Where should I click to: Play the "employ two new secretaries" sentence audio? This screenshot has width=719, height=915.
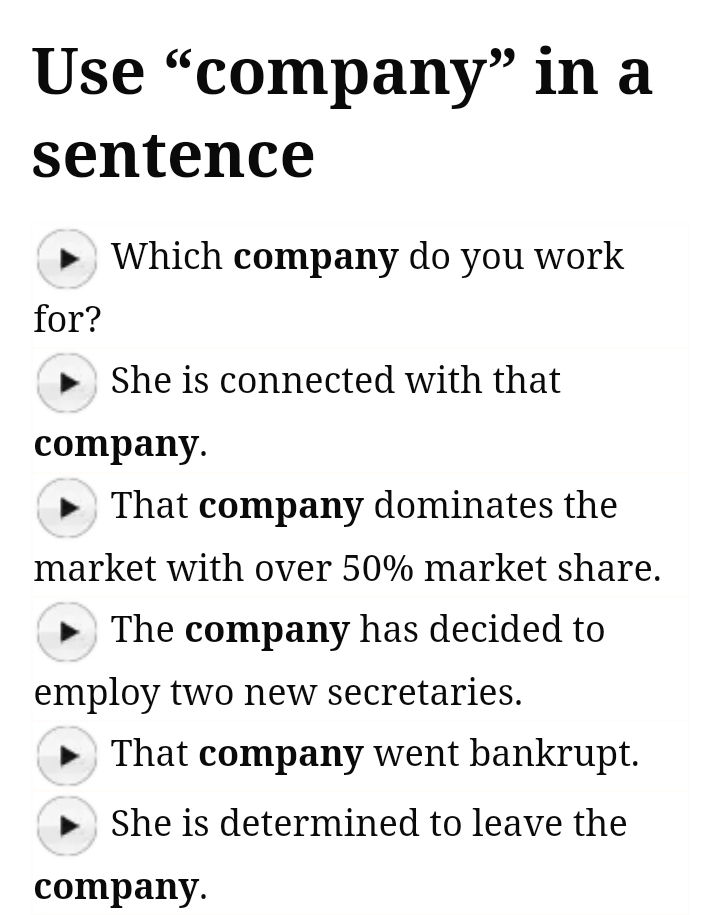pyautogui.click(x=66, y=632)
